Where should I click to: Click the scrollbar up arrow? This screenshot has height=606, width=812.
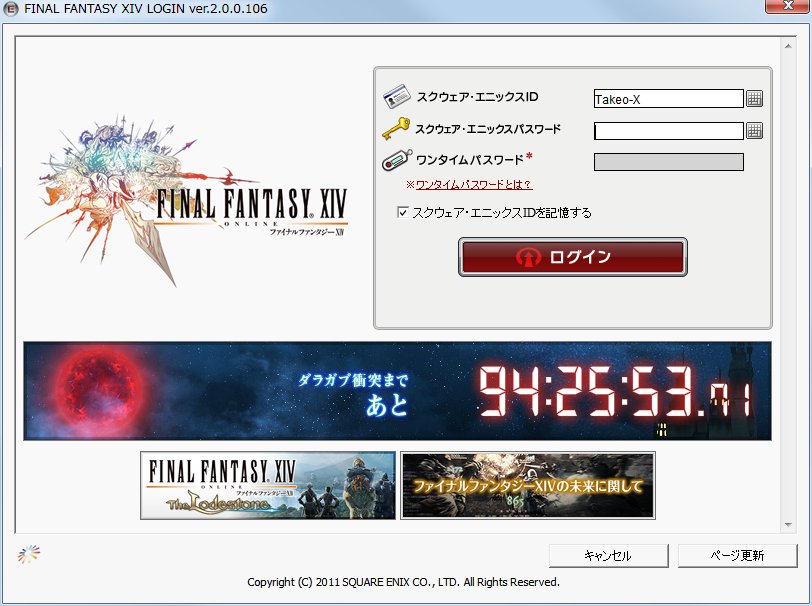[788, 46]
